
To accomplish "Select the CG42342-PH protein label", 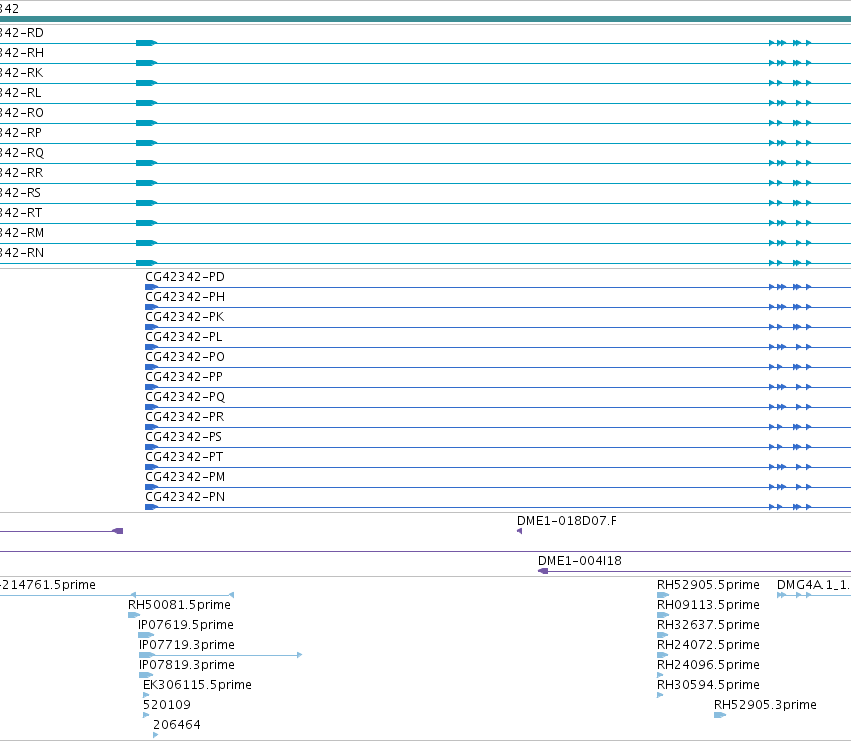I will (185, 297).
